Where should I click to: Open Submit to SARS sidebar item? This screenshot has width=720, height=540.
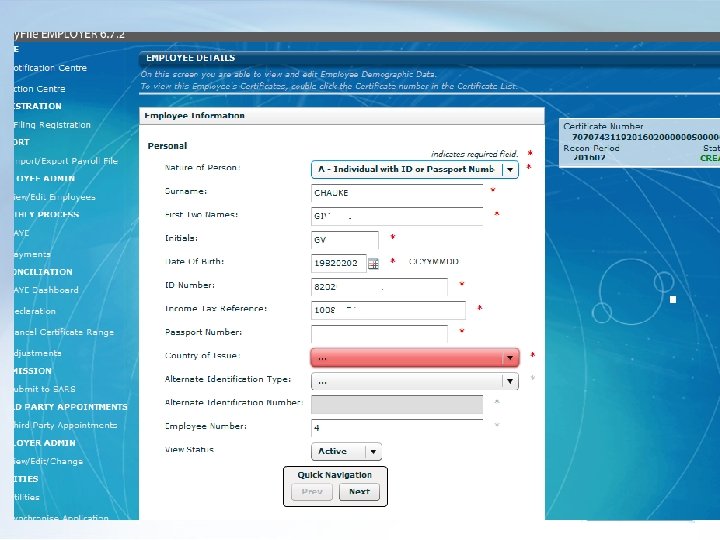point(45,389)
